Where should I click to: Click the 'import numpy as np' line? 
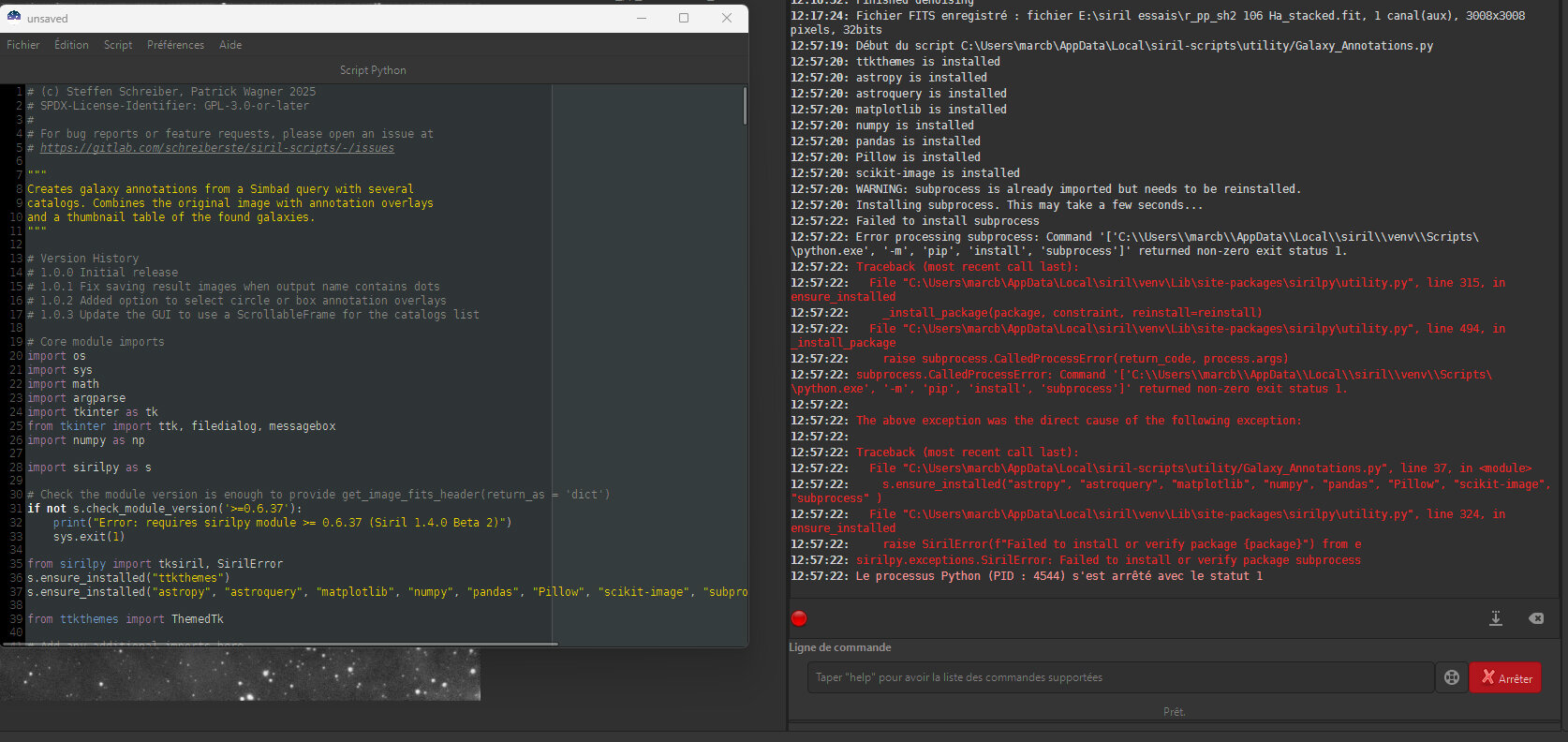tap(86, 440)
